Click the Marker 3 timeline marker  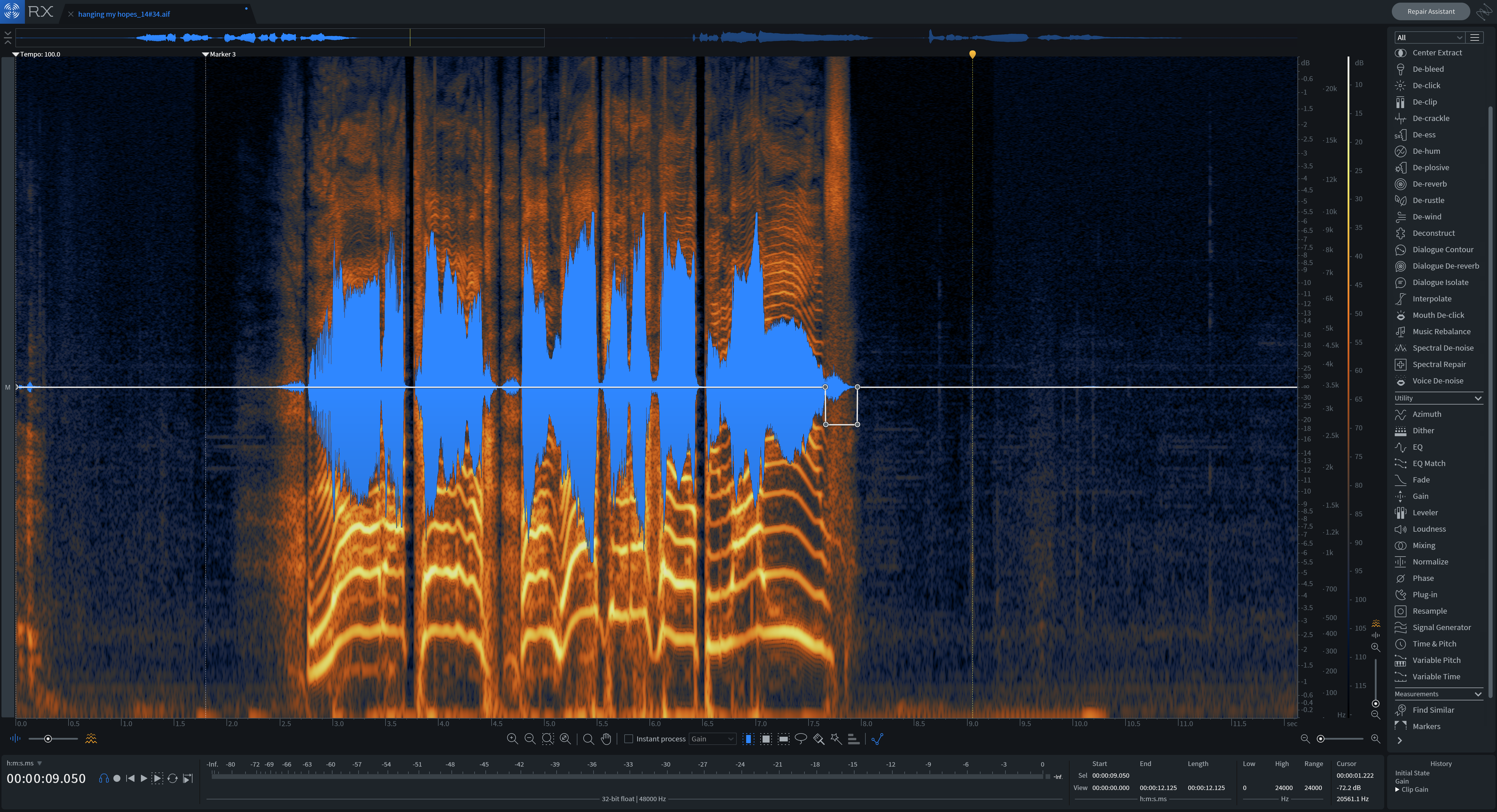[x=219, y=54]
